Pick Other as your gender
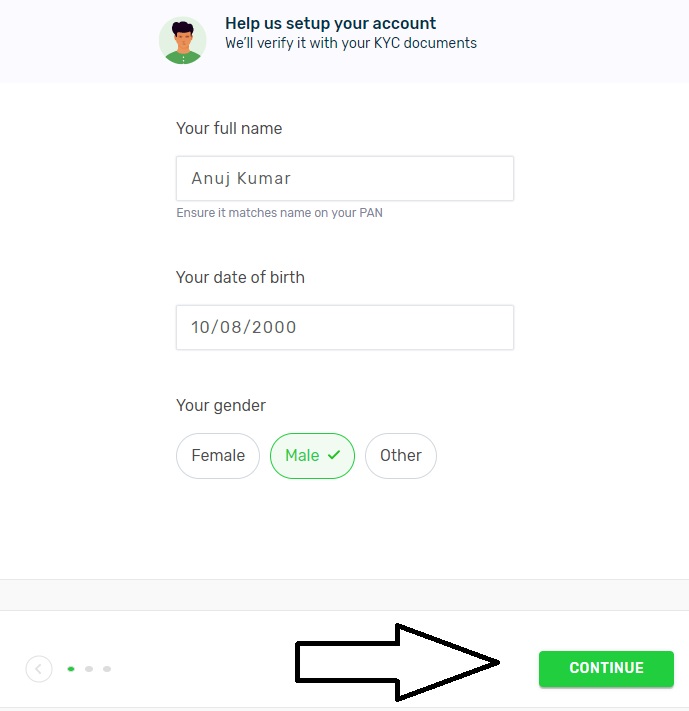This screenshot has height=711, width=689. 401,456
